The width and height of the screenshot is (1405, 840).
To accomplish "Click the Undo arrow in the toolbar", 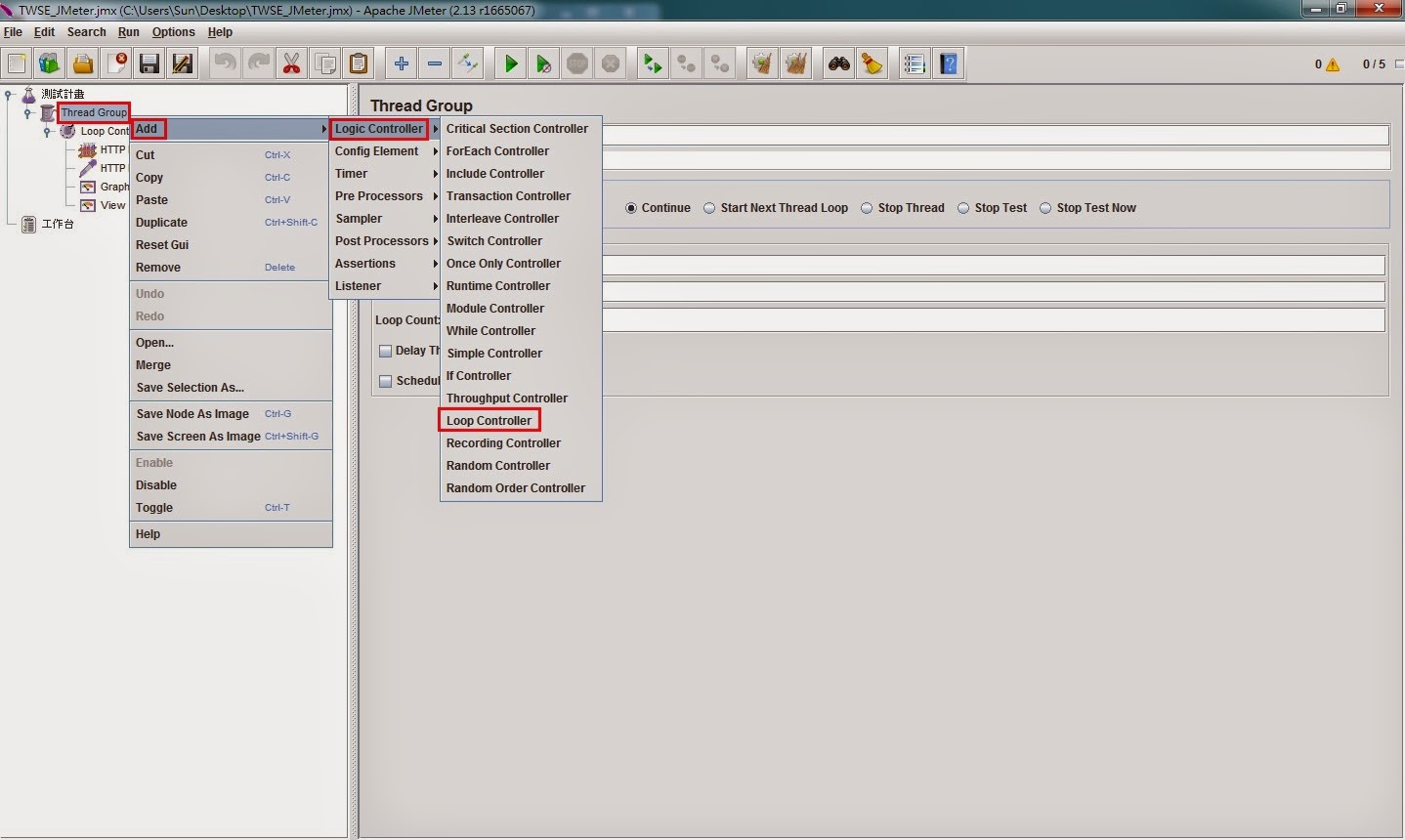I will 226,64.
